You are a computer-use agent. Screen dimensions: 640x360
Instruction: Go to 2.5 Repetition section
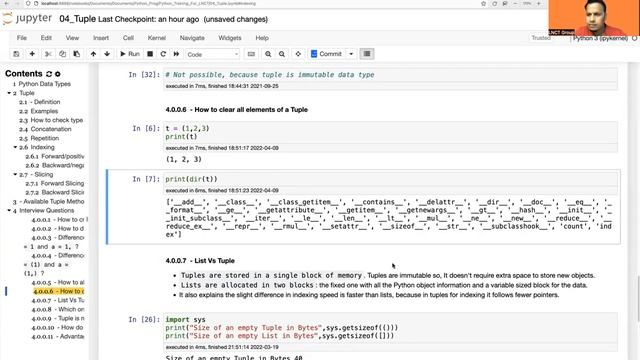click(39, 138)
